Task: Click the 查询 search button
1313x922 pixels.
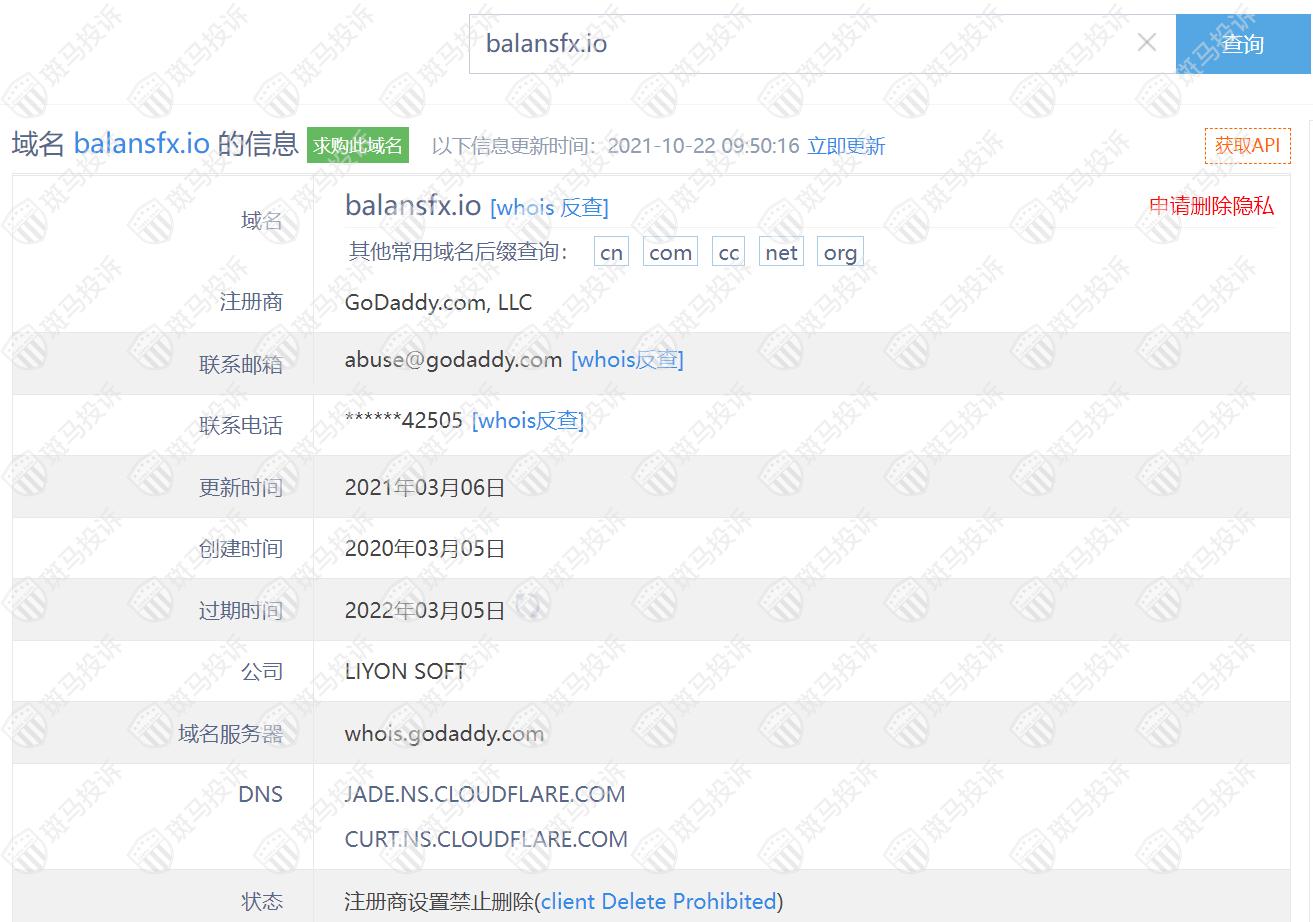Action: (x=1242, y=44)
